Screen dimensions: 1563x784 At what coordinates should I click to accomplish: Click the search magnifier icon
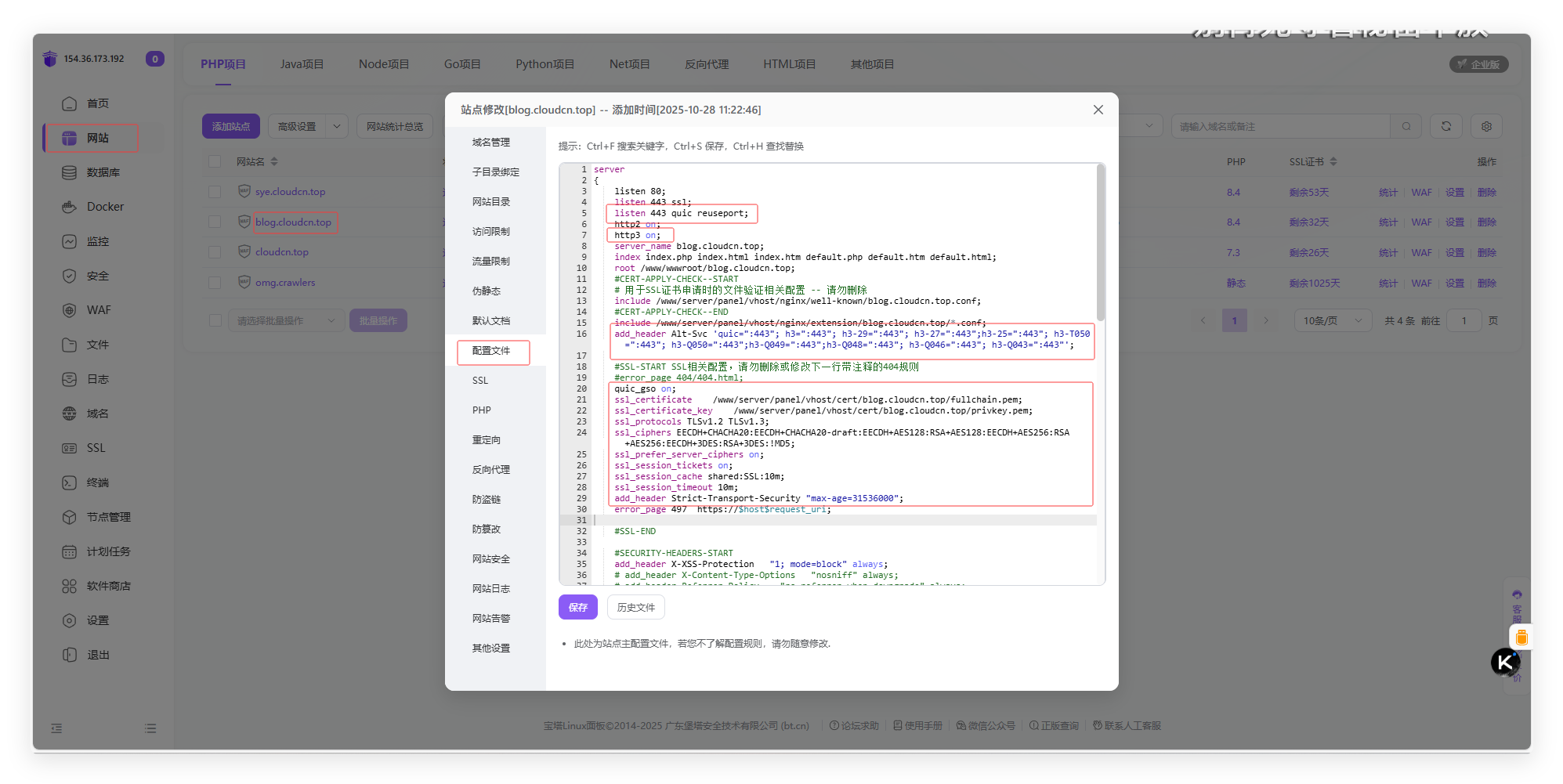click(x=1406, y=126)
